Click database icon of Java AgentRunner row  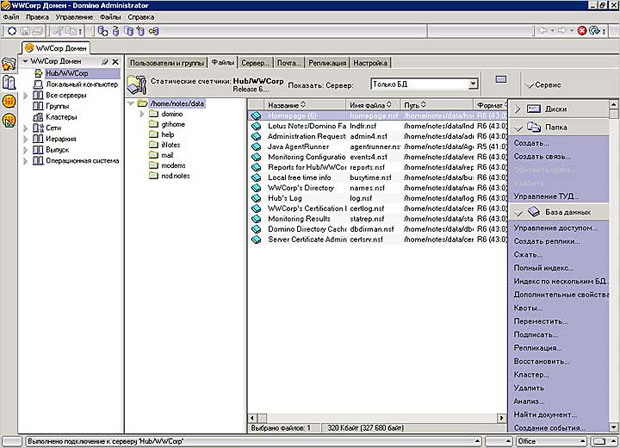tap(256, 147)
